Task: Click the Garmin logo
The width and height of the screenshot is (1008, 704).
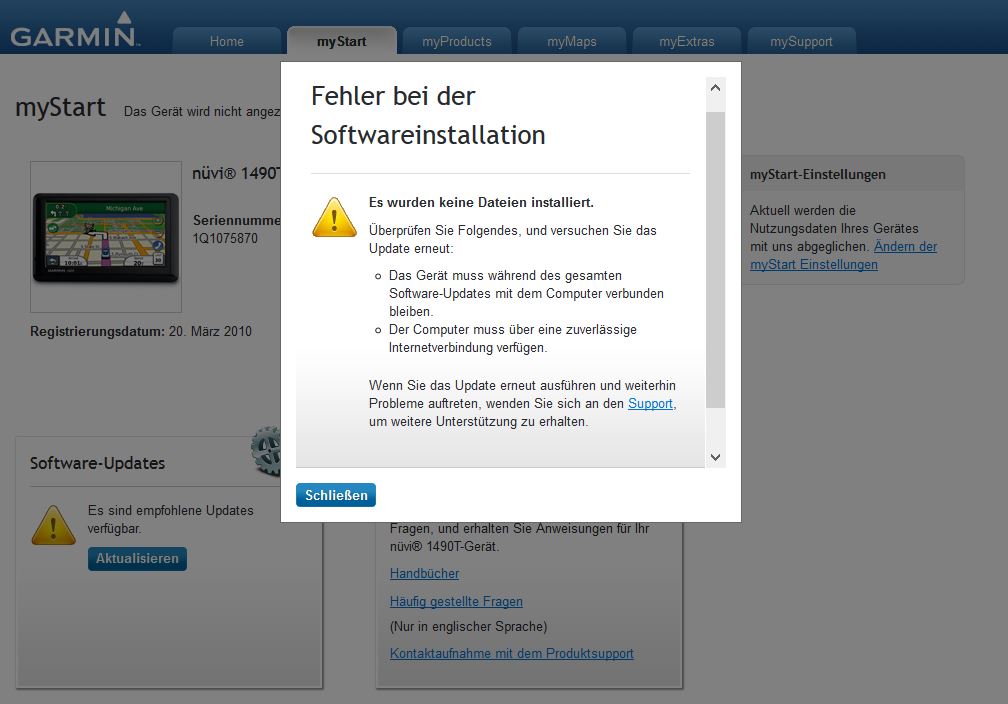Action: pos(75,32)
